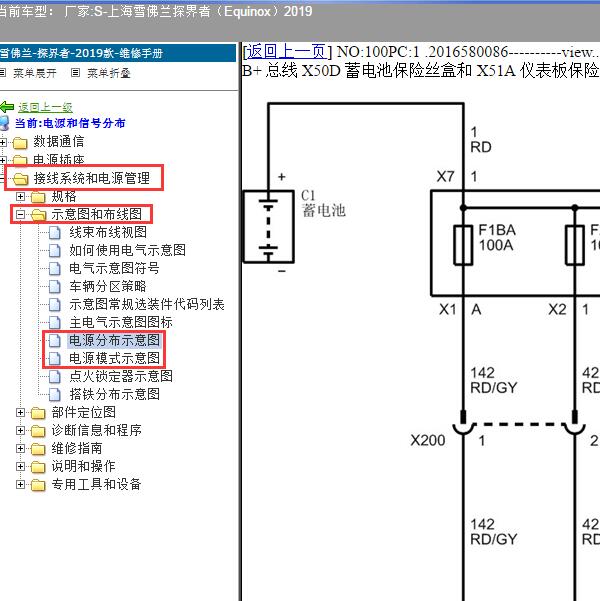
Task: Click 数据通信 folder icon
Action: 20,143
